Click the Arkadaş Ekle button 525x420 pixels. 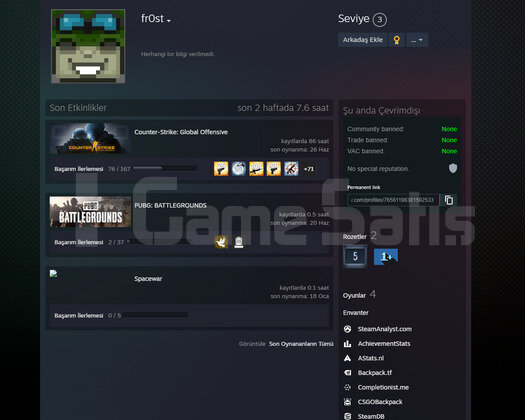tap(363, 40)
